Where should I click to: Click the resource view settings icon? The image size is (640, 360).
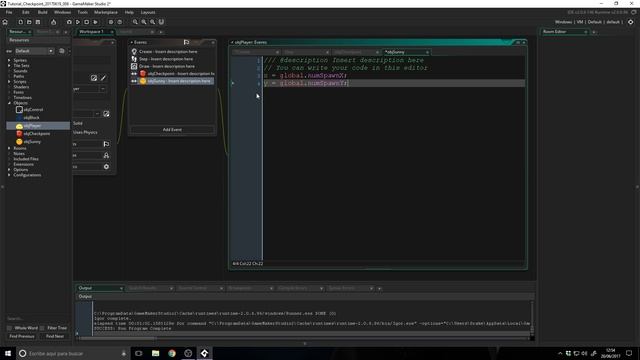click(x=62, y=51)
